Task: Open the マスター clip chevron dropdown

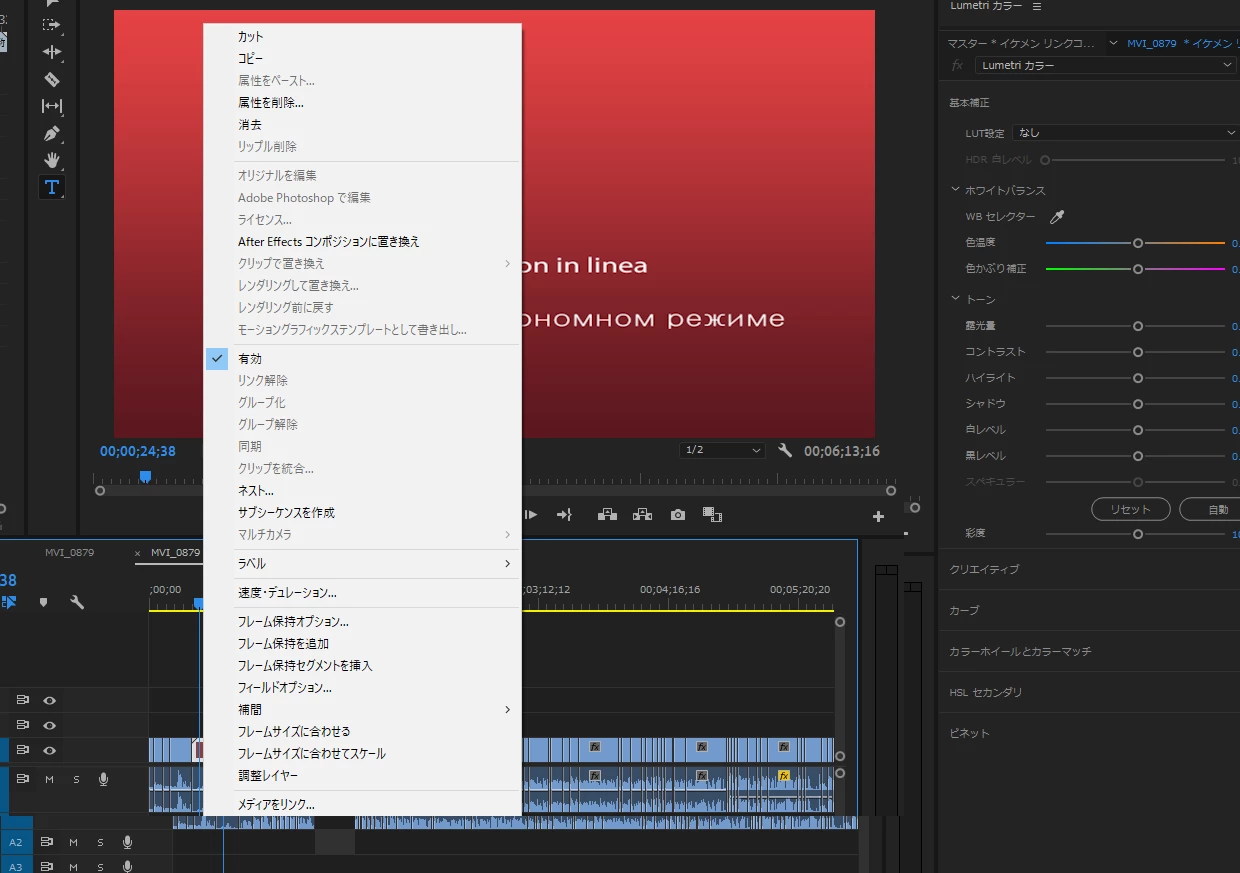Action: click(1113, 43)
